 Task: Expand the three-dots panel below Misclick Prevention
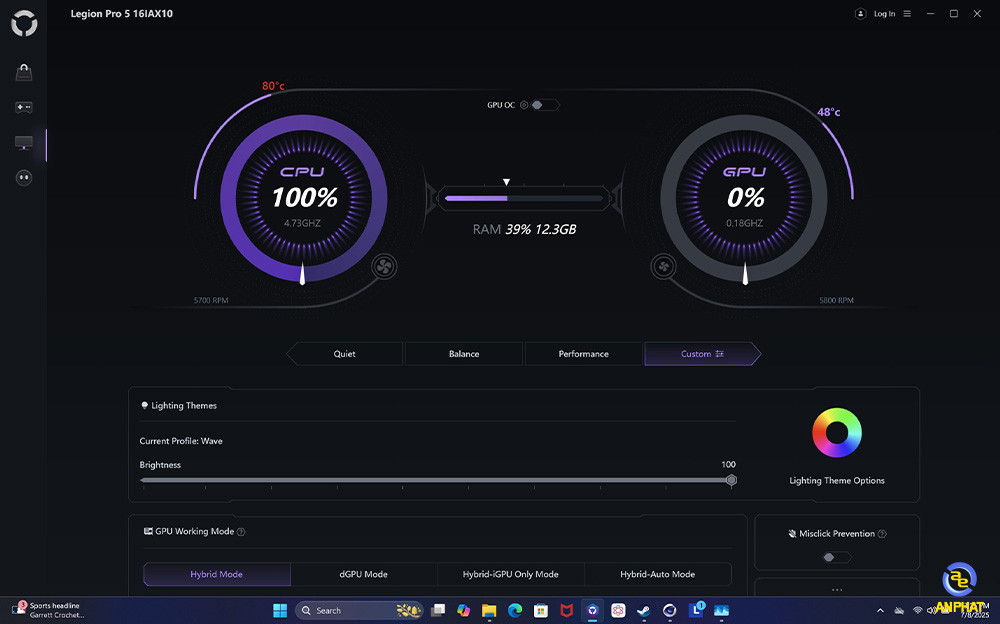[837, 590]
